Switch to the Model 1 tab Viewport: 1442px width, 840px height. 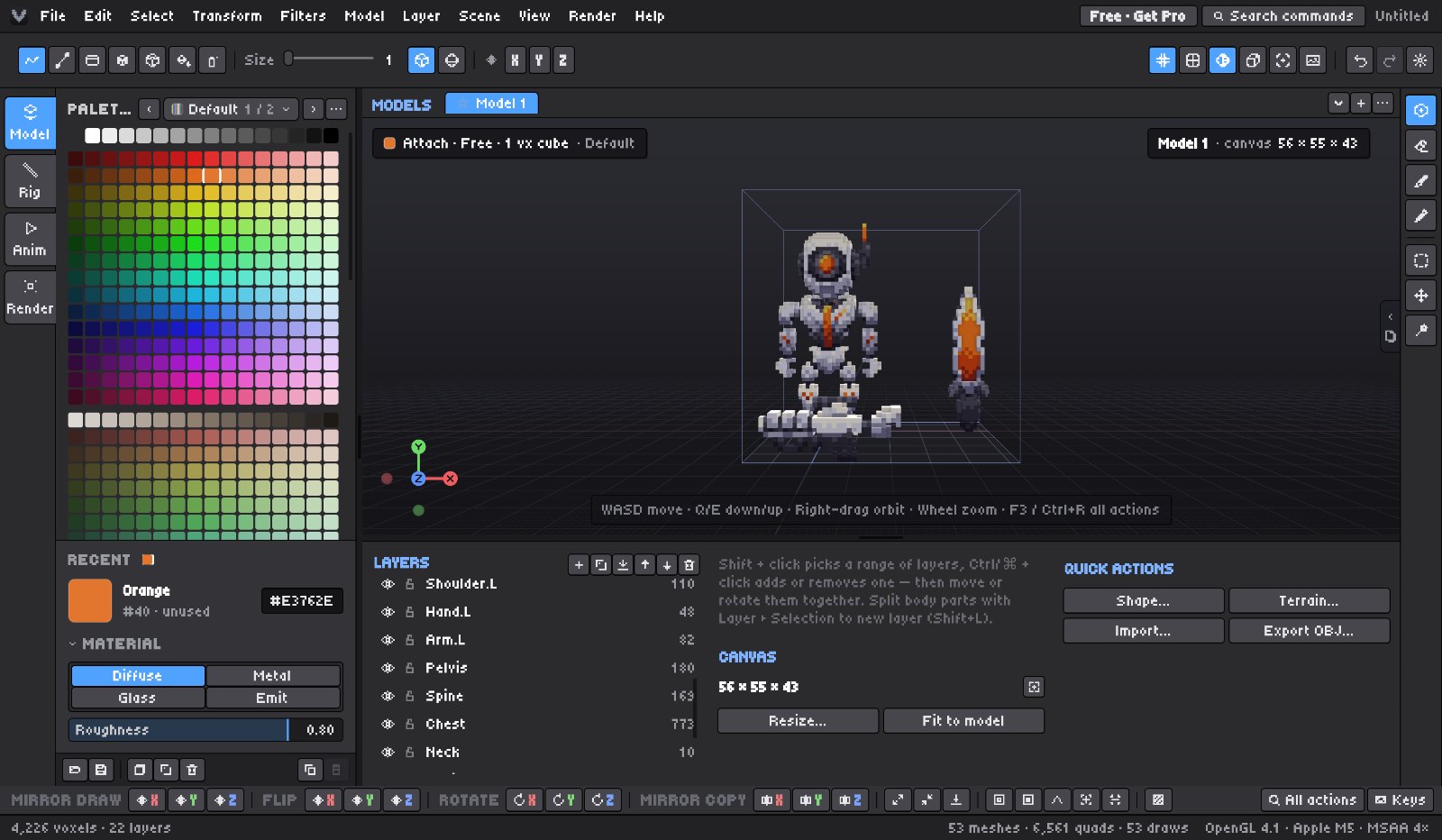[492, 104]
